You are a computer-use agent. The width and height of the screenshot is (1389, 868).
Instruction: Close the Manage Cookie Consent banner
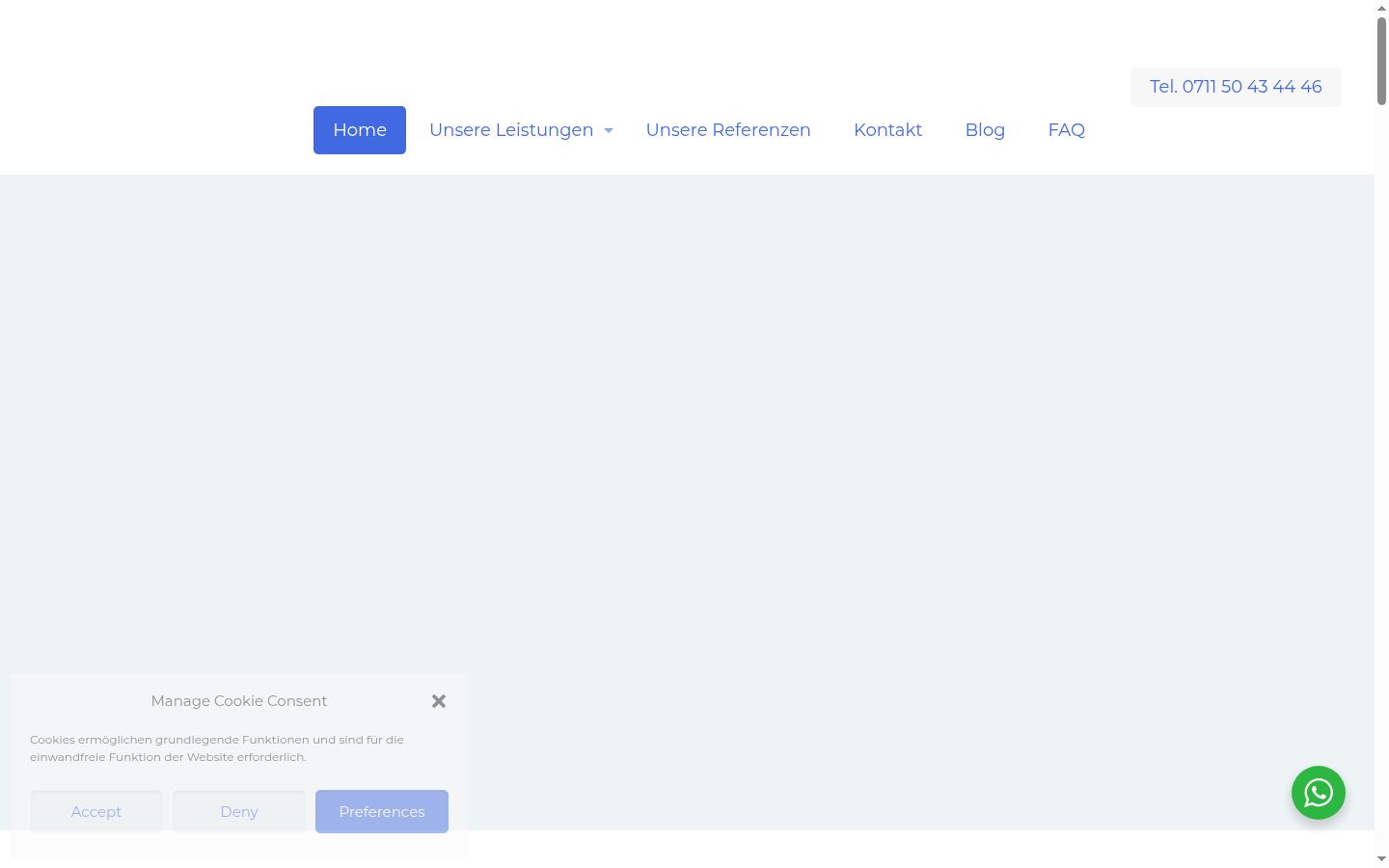point(439,701)
